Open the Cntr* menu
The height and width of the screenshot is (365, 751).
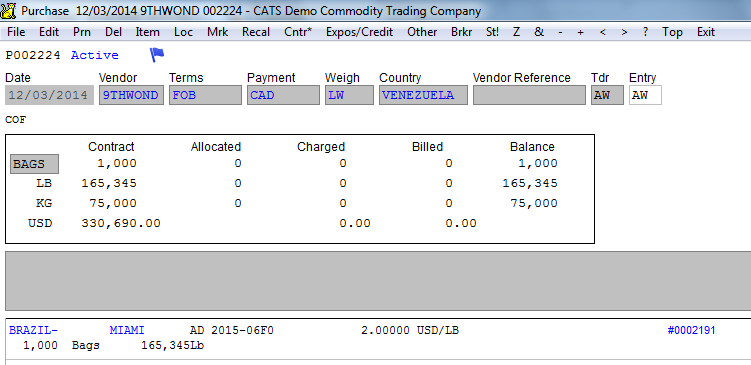coord(298,32)
